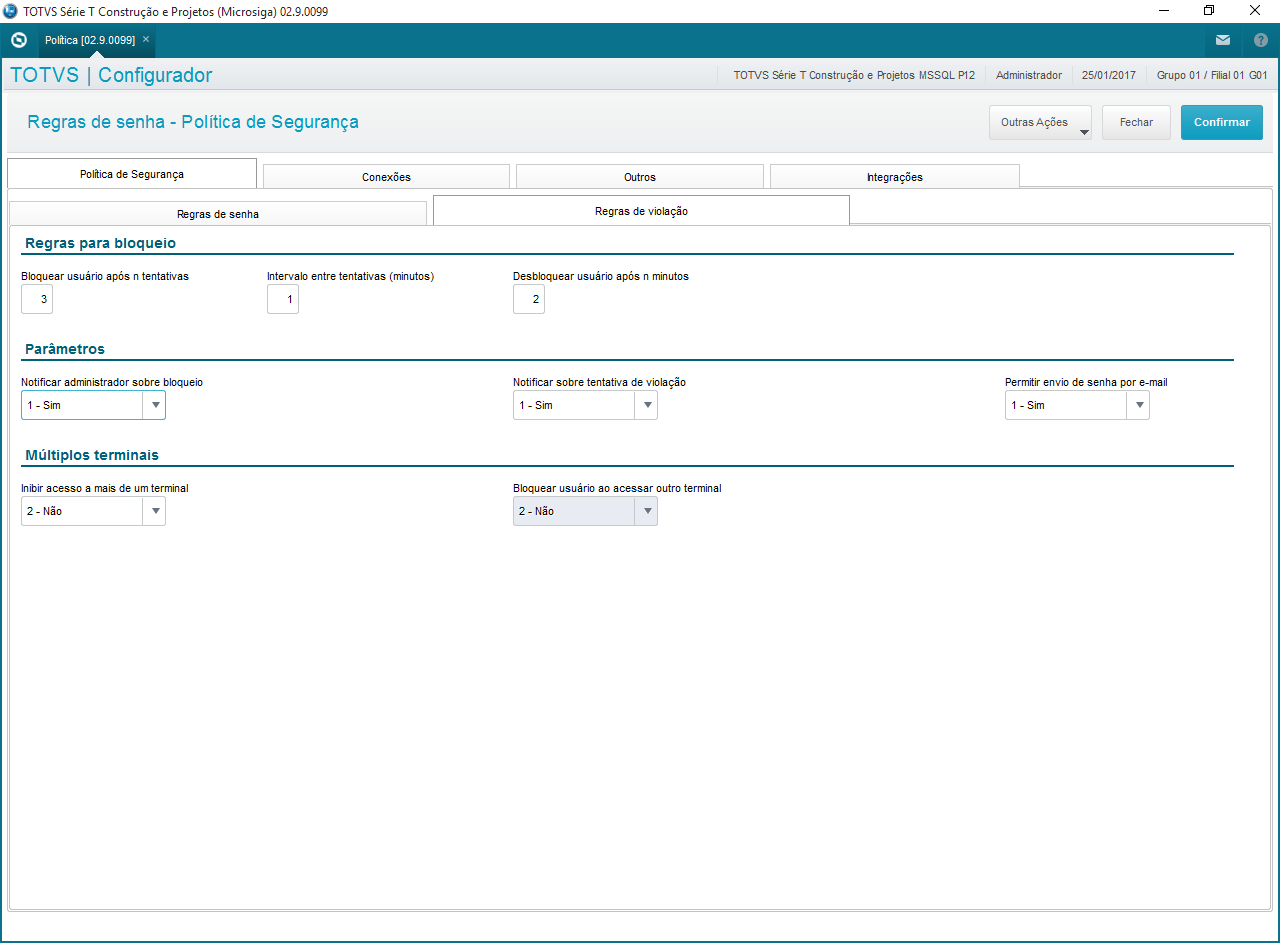This screenshot has width=1280, height=943.
Task: Edit Desbloquear usuário após n minutos field
Action: [529, 299]
